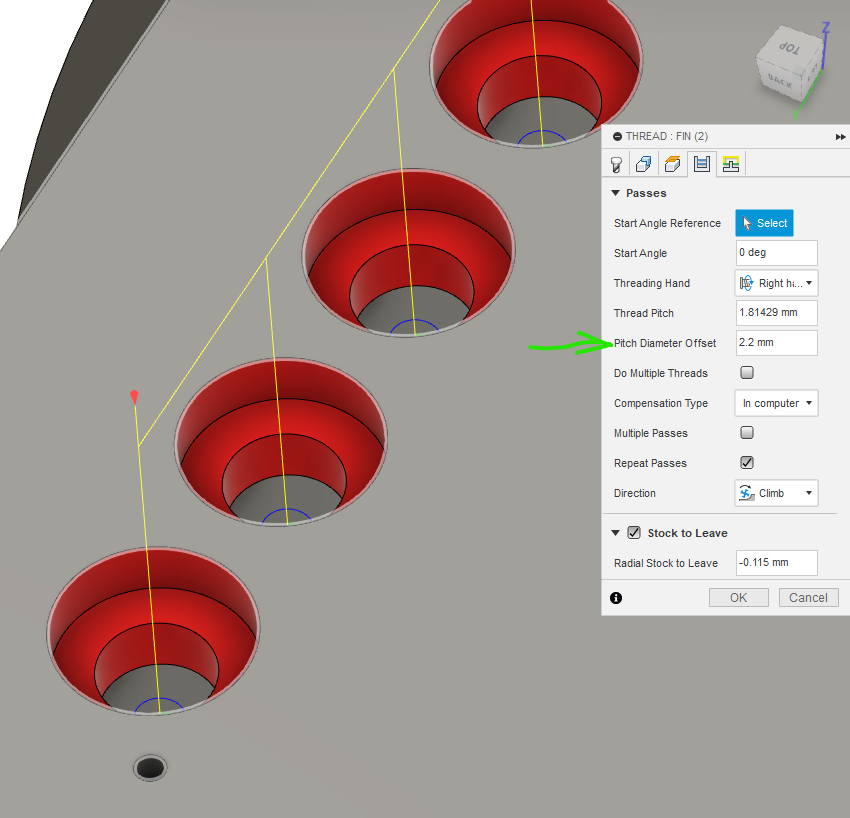Select the Passes tab icon
The width and height of the screenshot is (850, 818).
pyautogui.click(x=700, y=163)
